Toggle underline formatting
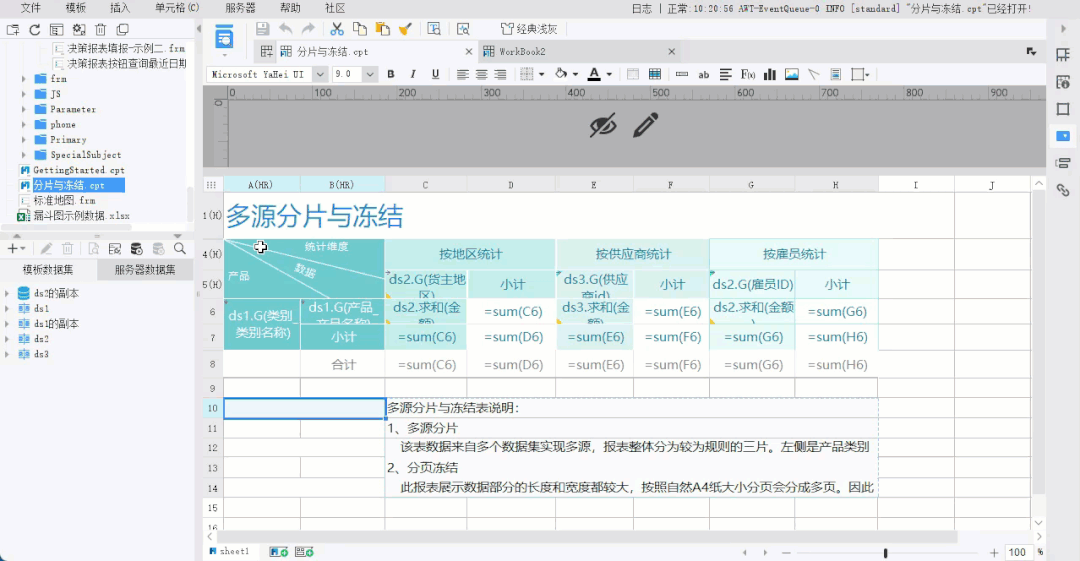 435,74
